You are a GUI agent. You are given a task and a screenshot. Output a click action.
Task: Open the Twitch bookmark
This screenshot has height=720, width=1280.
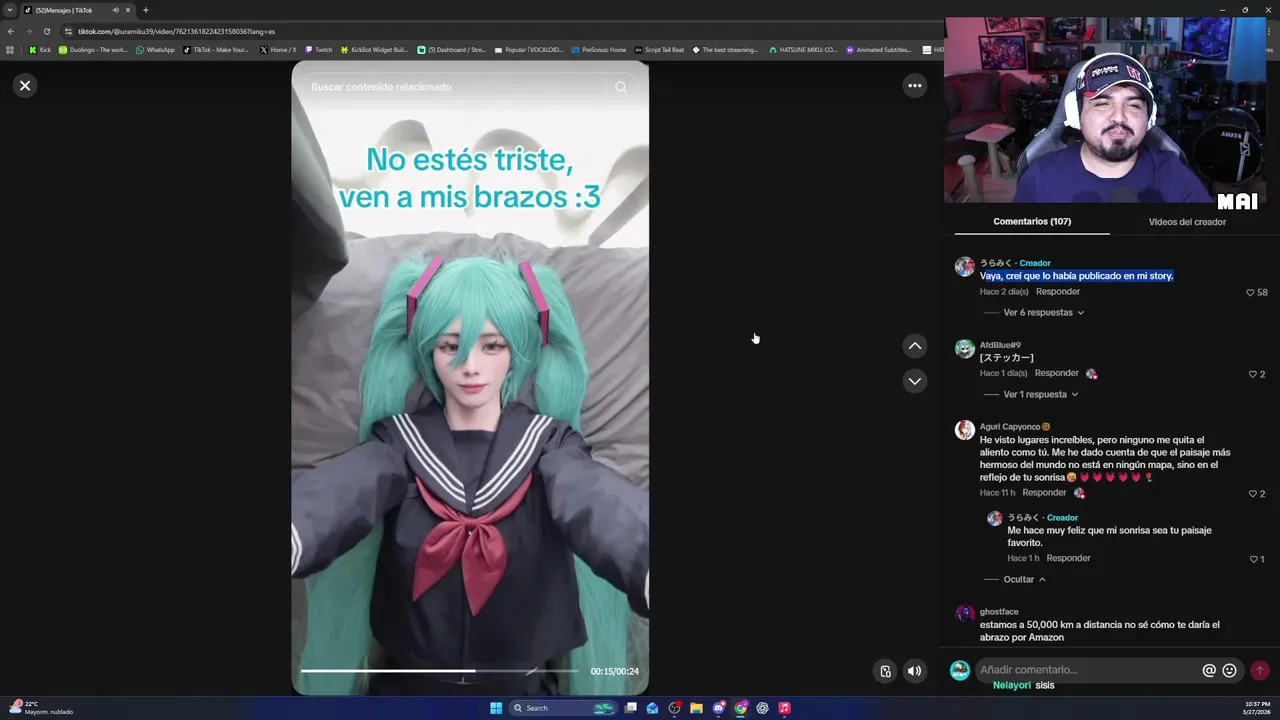point(319,50)
